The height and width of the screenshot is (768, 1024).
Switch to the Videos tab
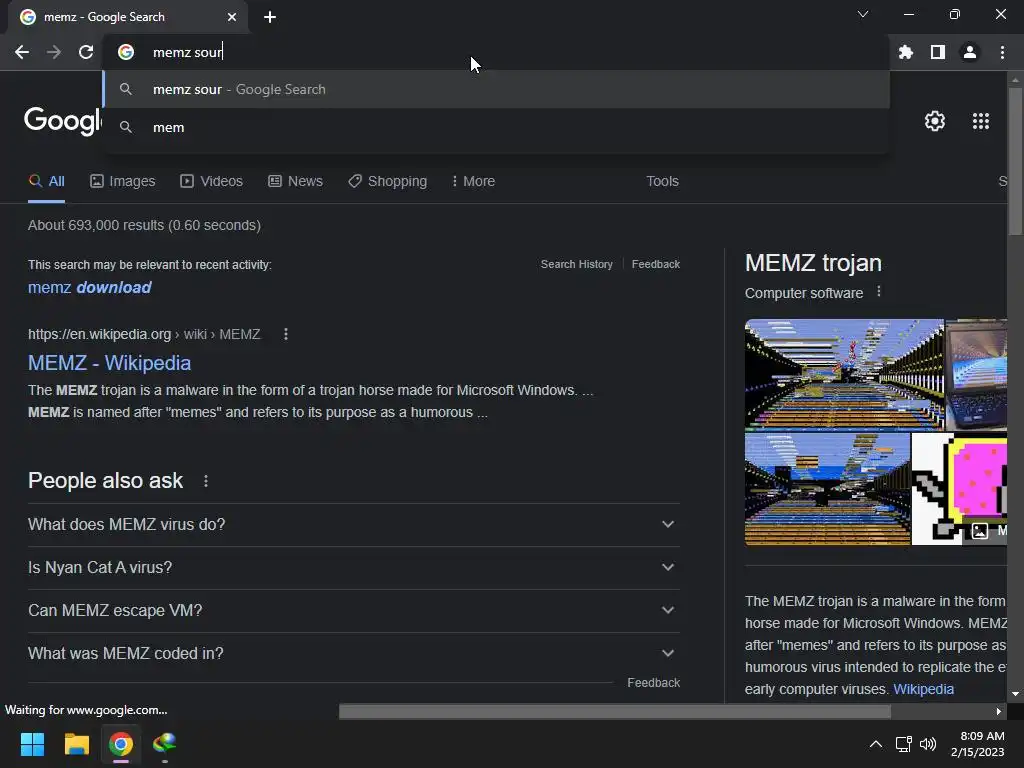coord(212,182)
